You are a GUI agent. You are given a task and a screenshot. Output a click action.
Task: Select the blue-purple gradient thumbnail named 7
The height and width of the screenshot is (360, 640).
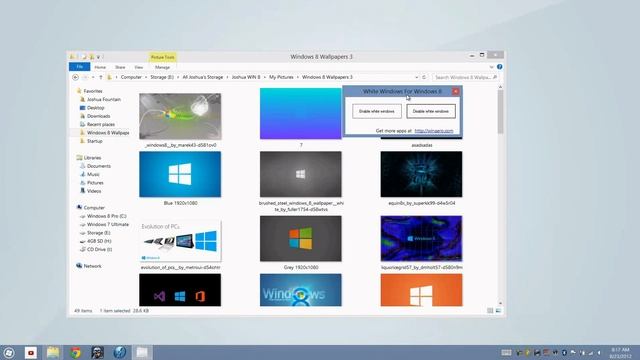(x=301, y=113)
